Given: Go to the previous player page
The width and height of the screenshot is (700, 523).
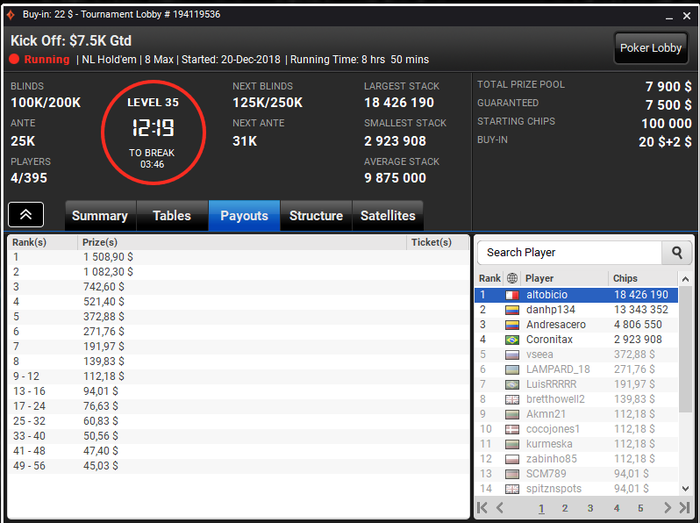Looking at the screenshot, I should pyautogui.click(x=500, y=508).
